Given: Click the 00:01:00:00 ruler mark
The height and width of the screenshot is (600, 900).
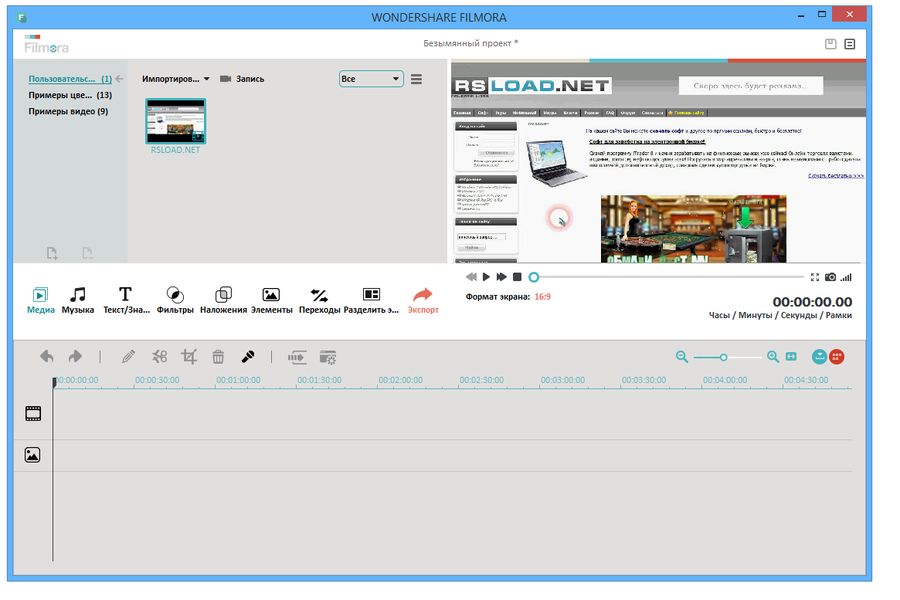Looking at the screenshot, I should [238, 380].
